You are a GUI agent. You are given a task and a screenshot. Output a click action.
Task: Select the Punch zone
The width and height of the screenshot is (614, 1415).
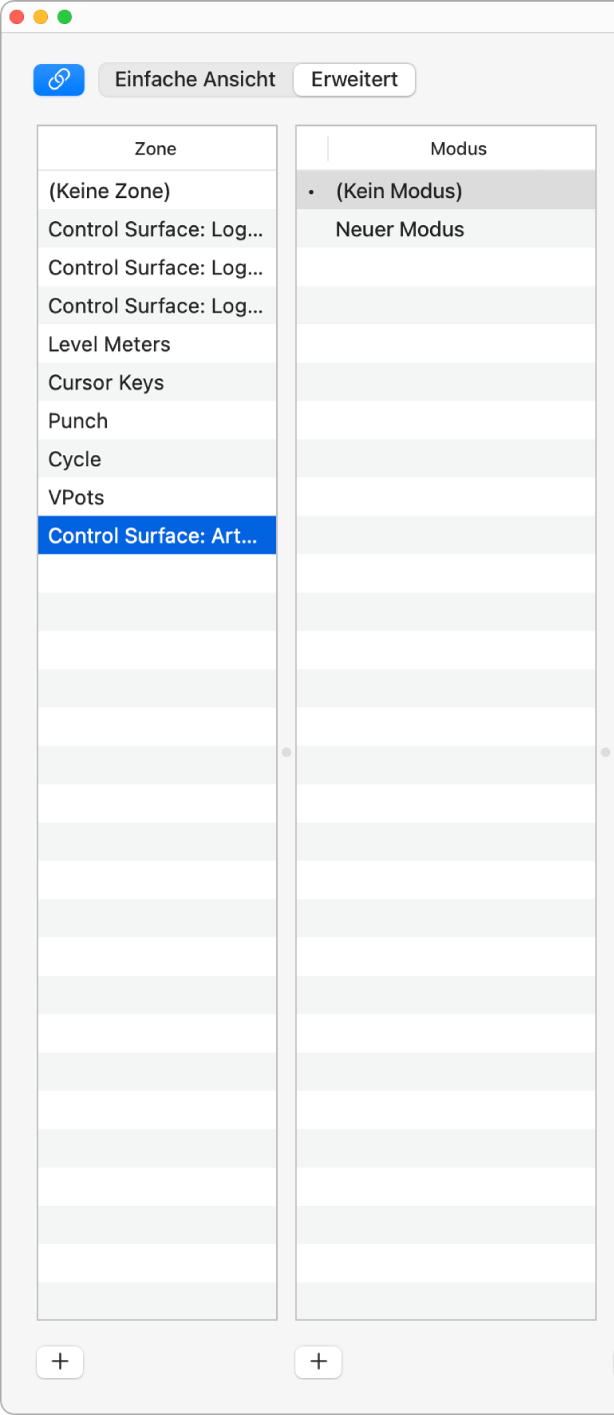point(78,421)
